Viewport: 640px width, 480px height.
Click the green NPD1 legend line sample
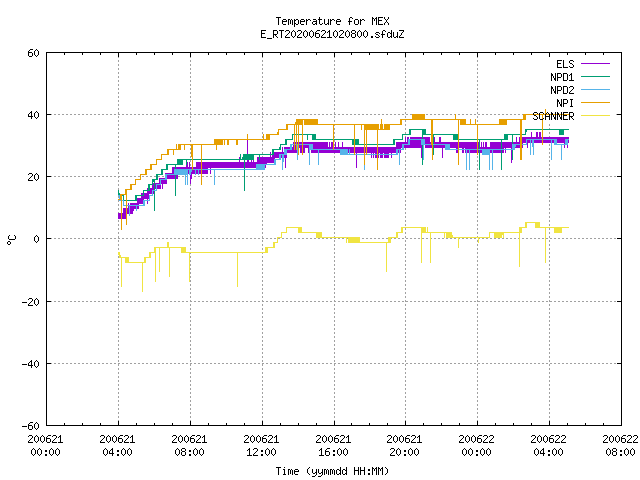(595, 76)
